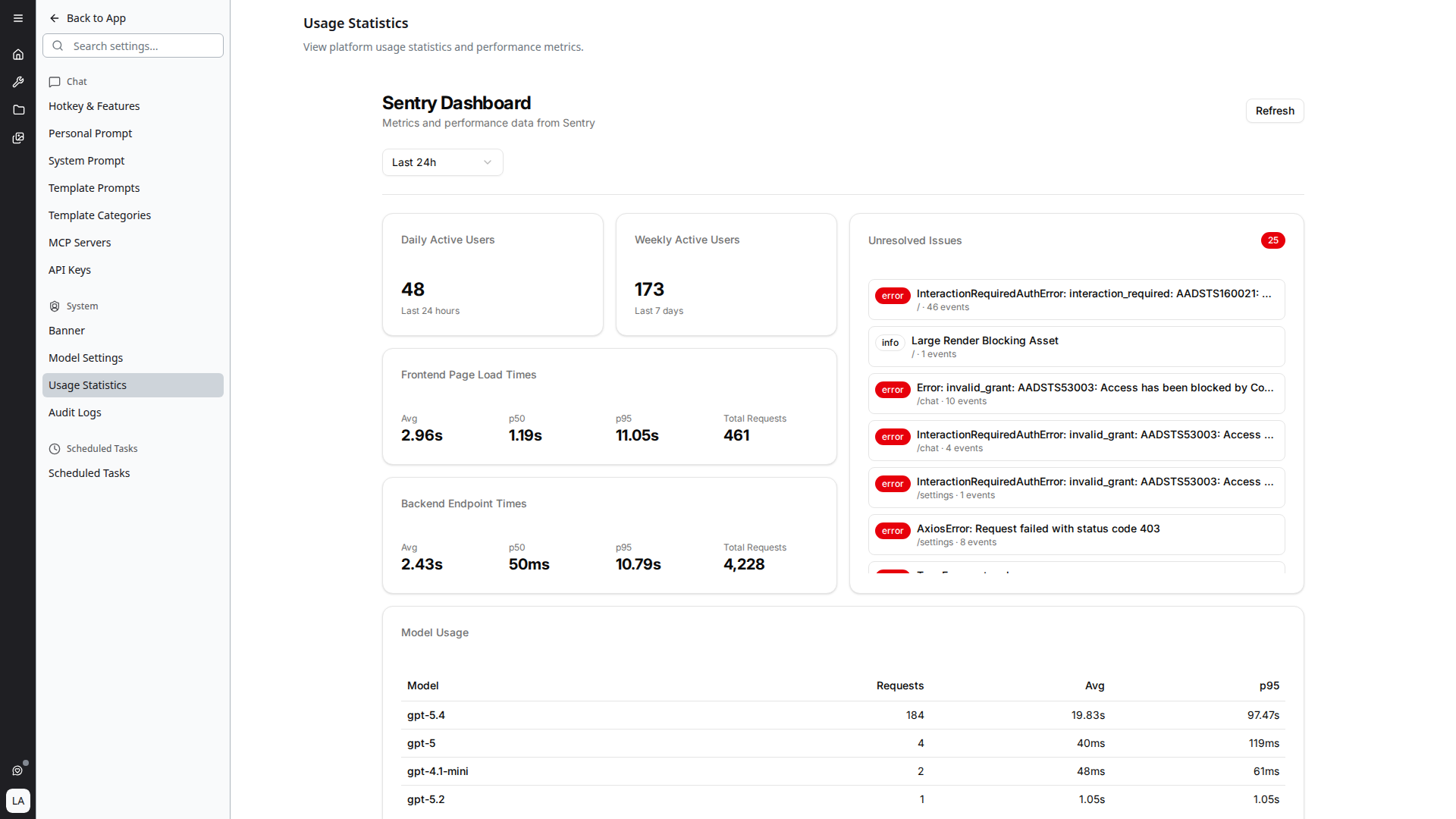Viewport: 1456px width, 819px height.
Task: Click the info tag on Large Render issue
Action: (890, 343)
